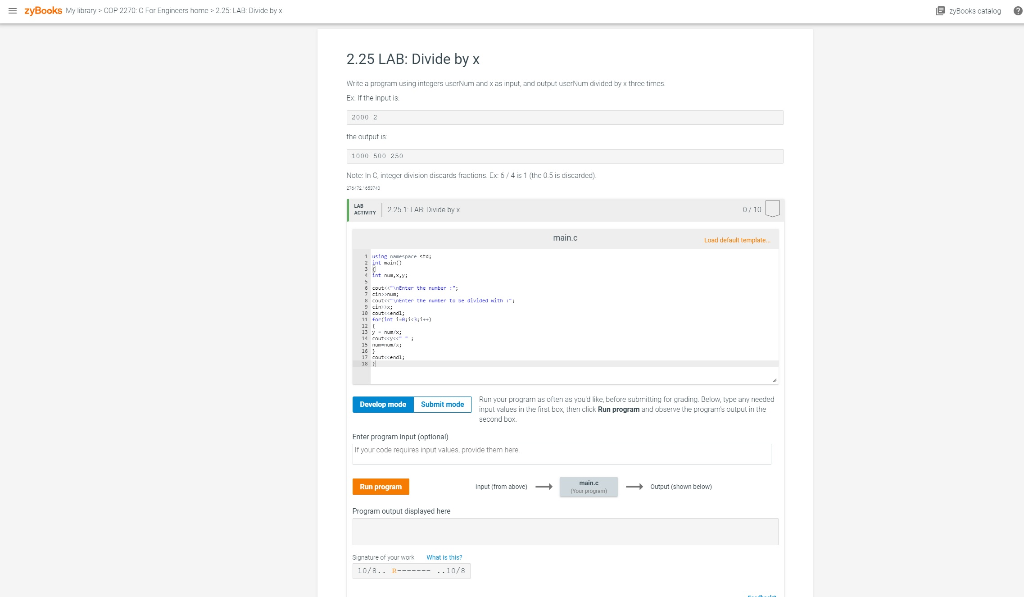Select the Develop mode tab
1024x597 pixels.
coord(381,404)
